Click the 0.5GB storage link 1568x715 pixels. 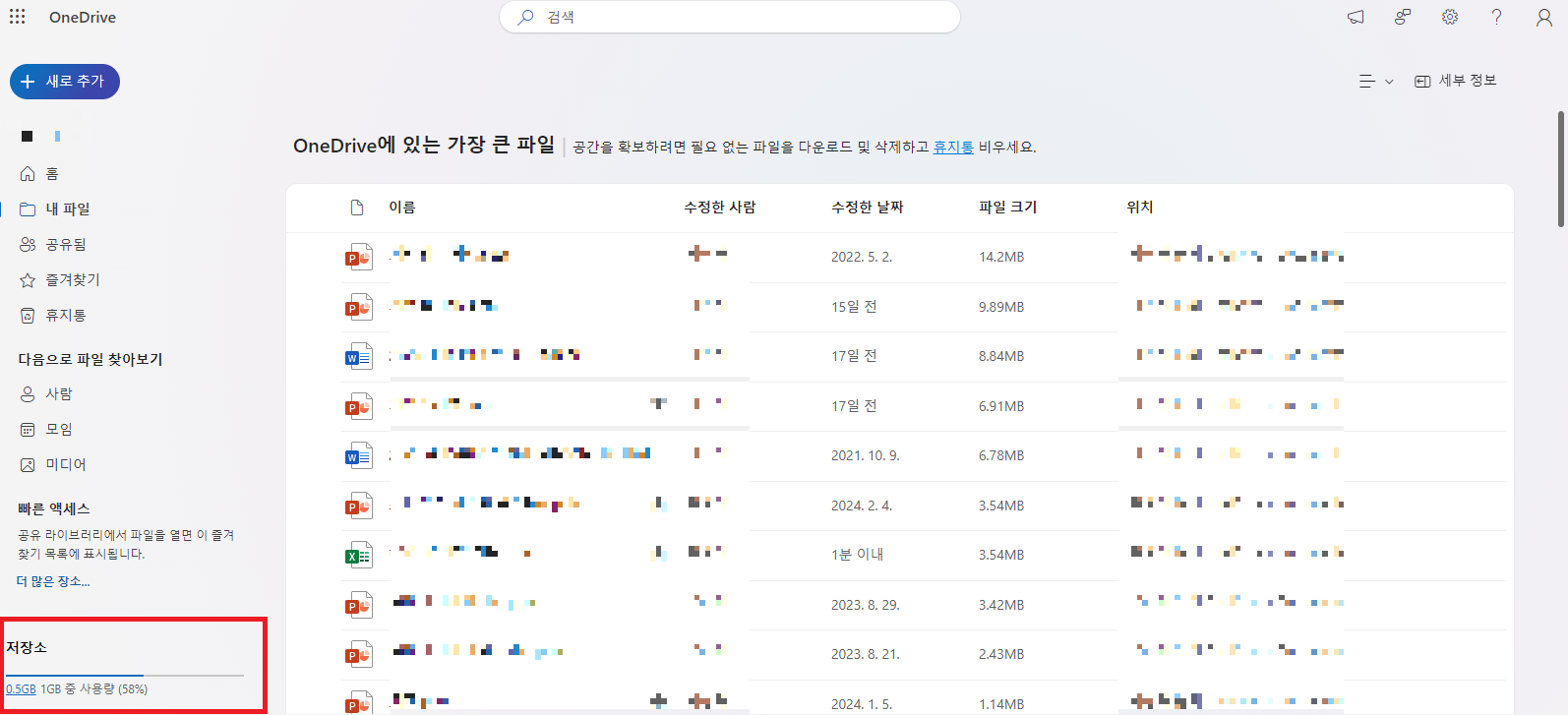21,689
